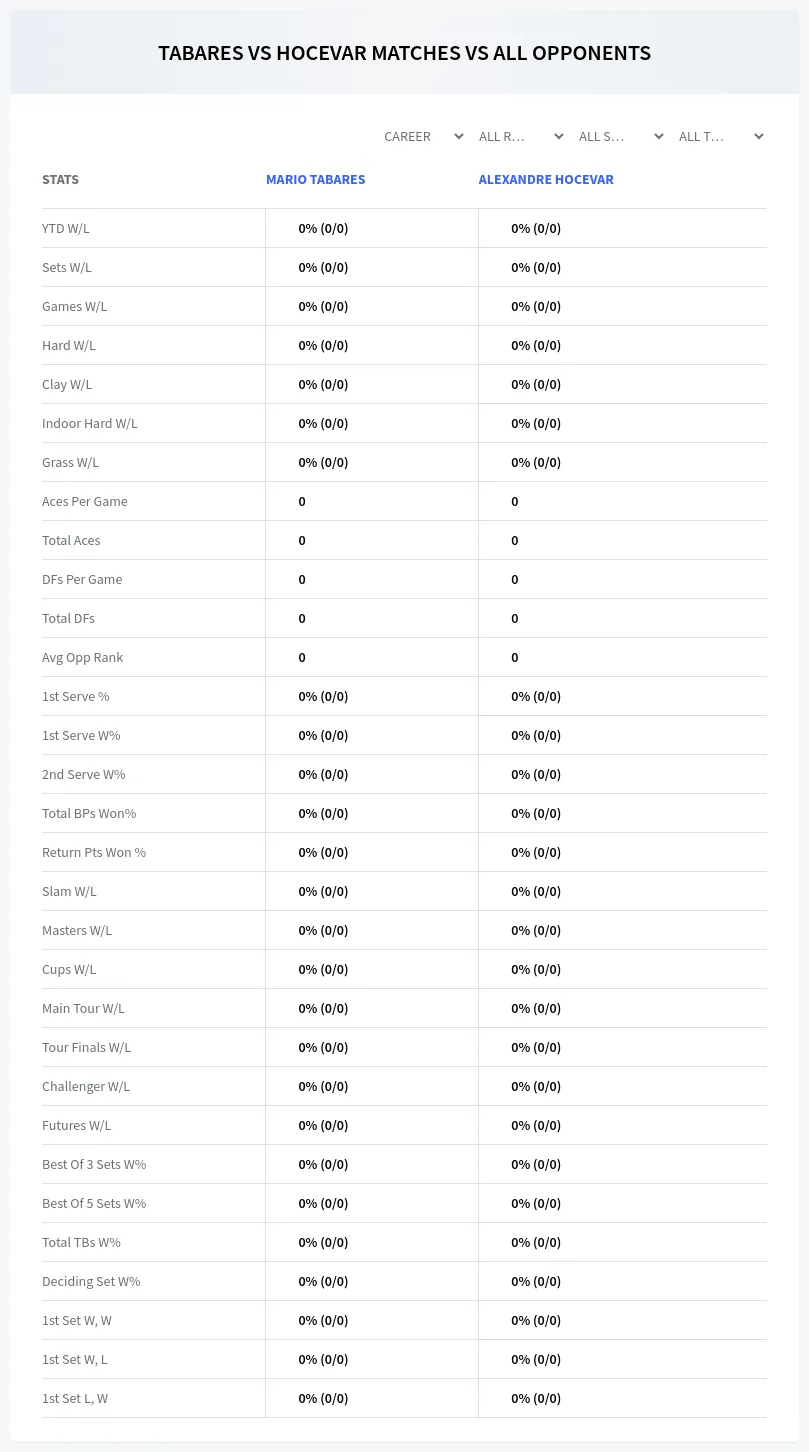Select the YTD W/L stats row
This screenshot has width=809, height=1452.
click(404, 228)
